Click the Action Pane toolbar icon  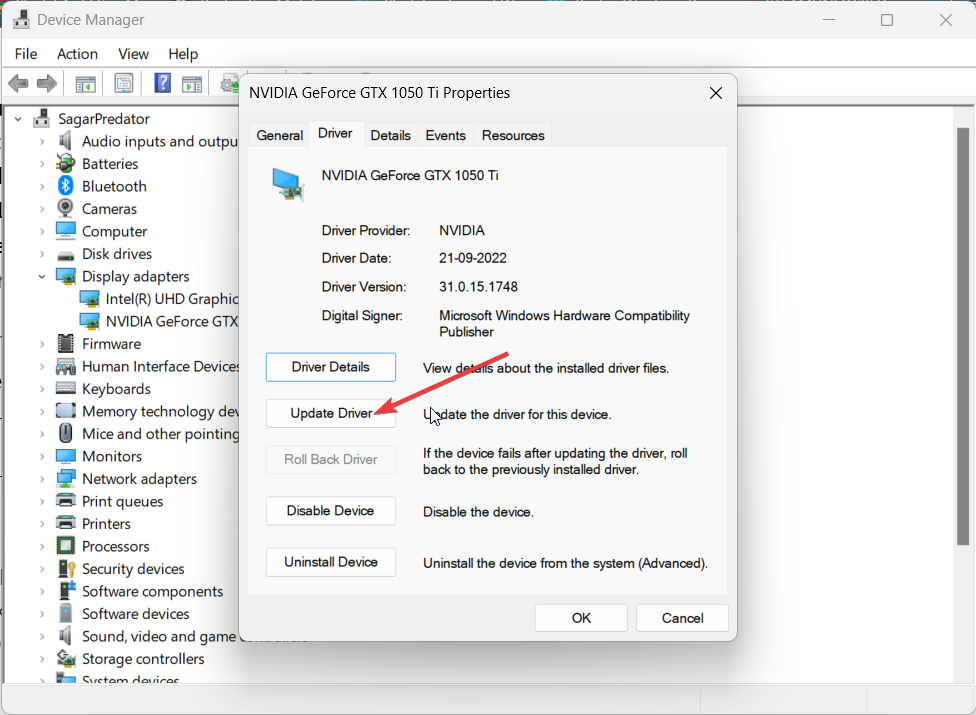coord(192,83)
